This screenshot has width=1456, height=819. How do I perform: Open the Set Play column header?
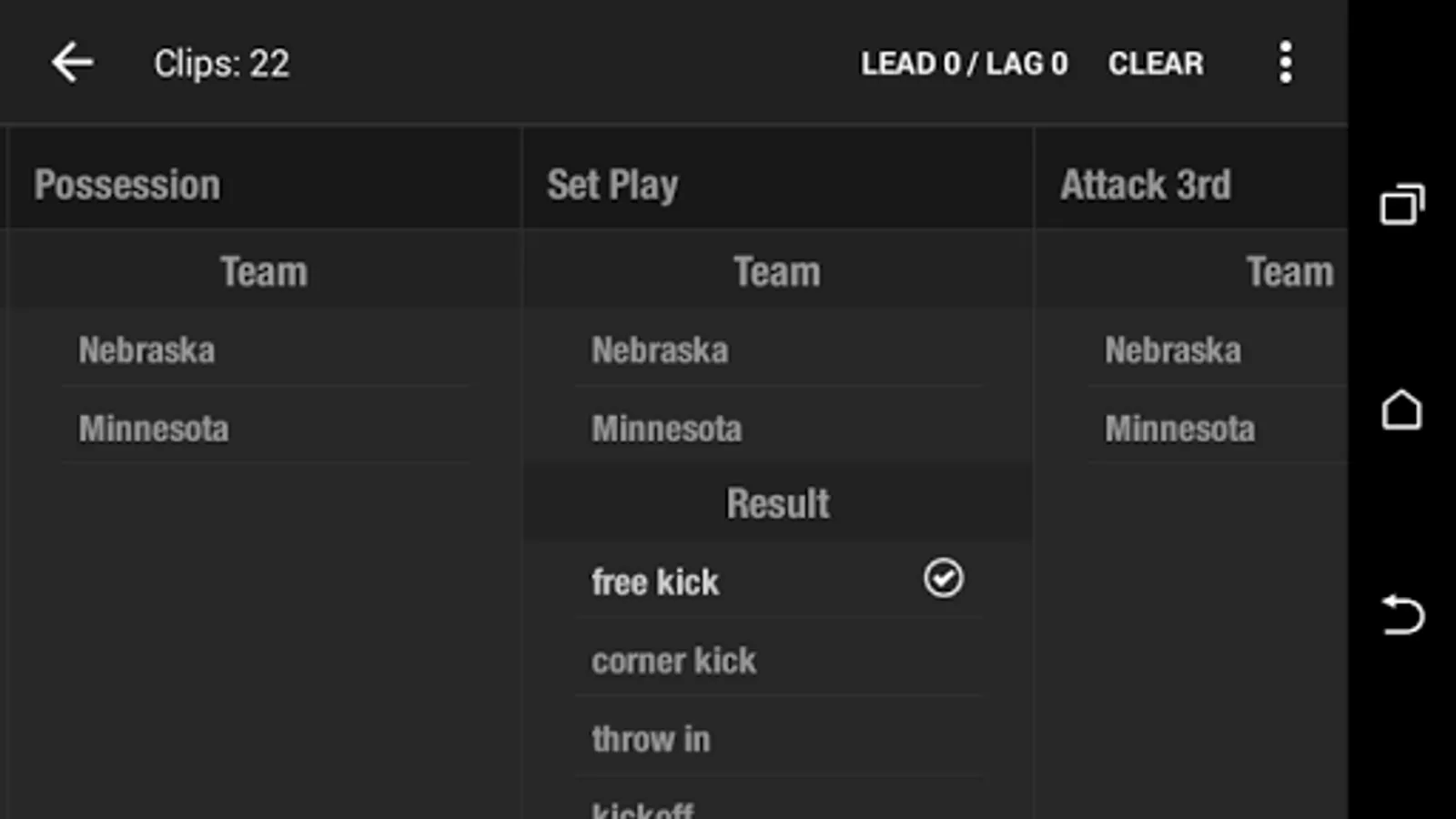click(612, 185)
